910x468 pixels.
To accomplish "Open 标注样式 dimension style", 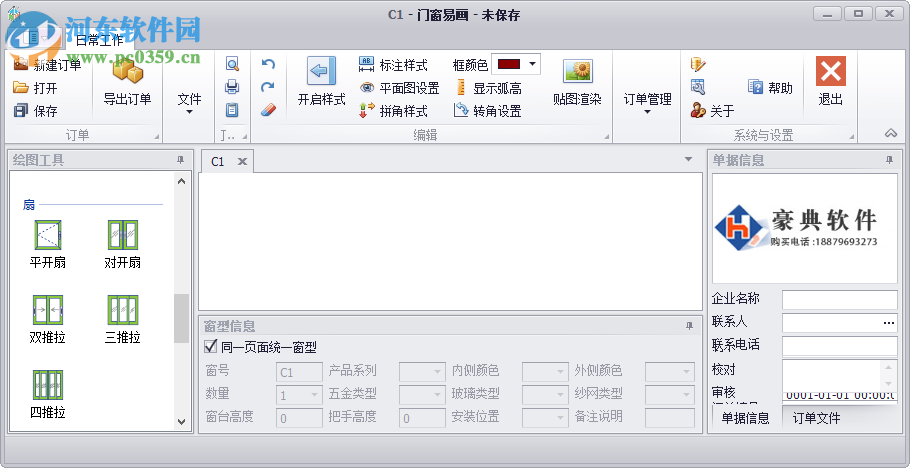I will pyautogui.click(x=393, y=65).
